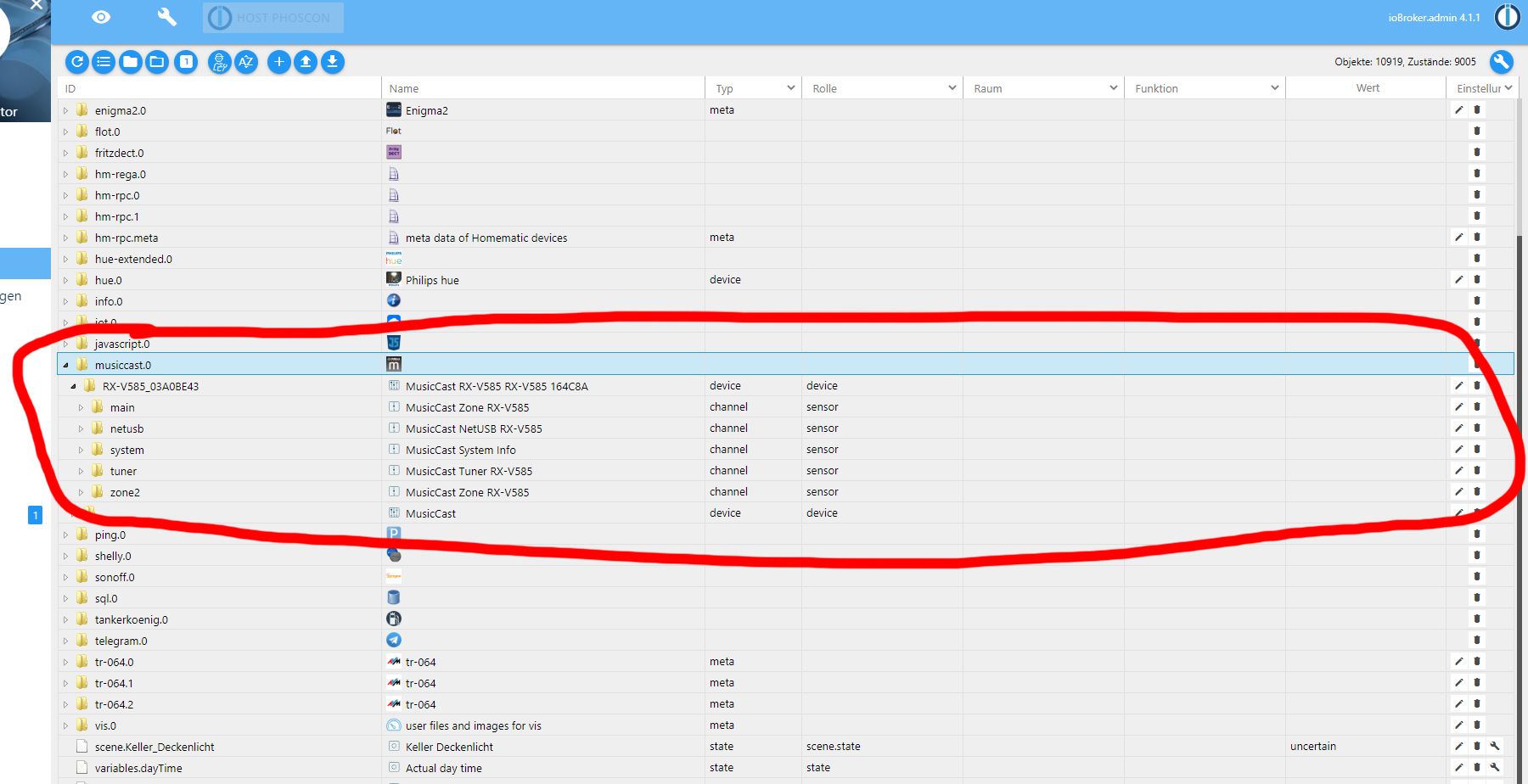Edit the hue.0 object
Screen dimensions: 1528x784
click(1459, 279)
